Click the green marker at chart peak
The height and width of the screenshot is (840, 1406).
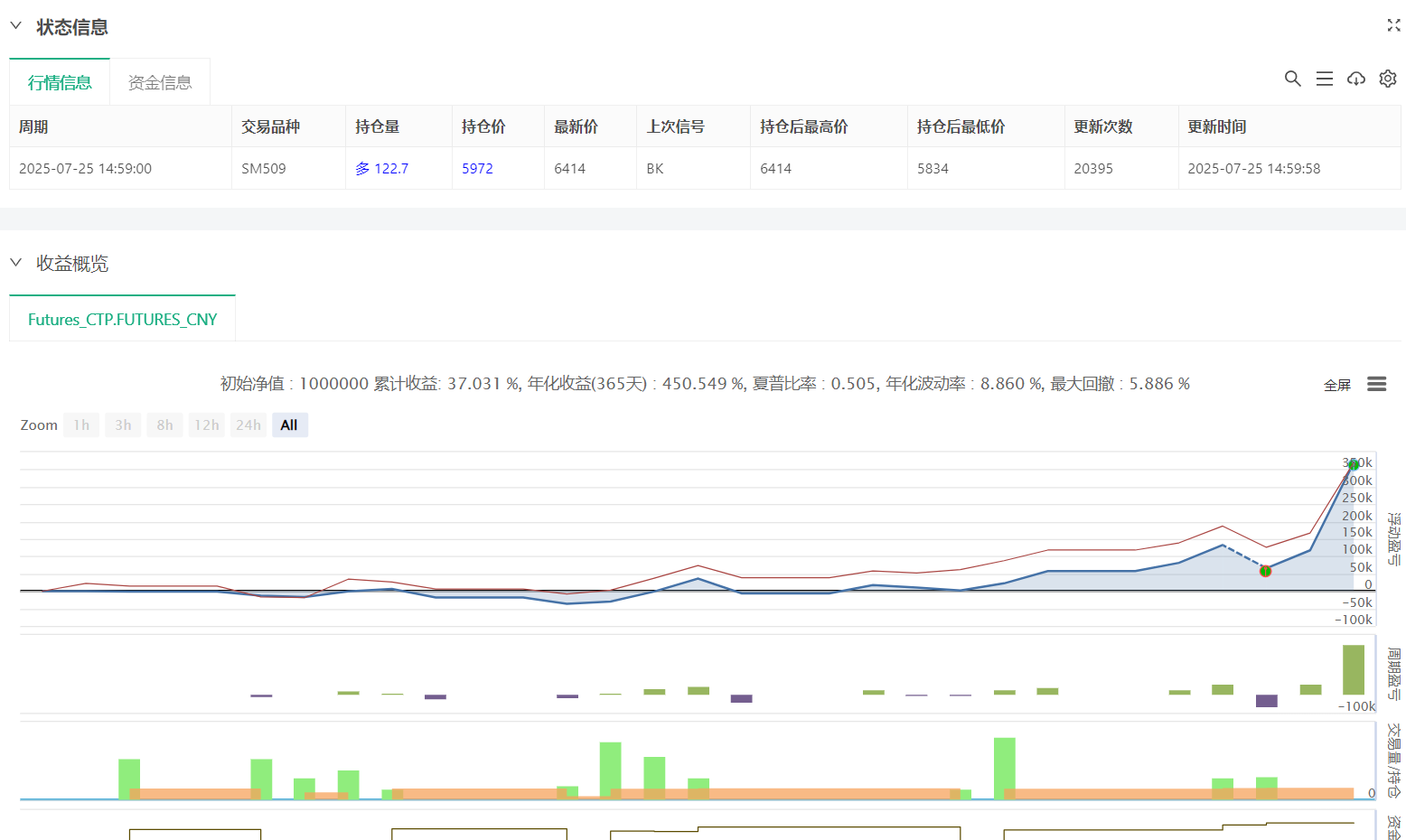pyautogui.click(x=1353, y=464)
